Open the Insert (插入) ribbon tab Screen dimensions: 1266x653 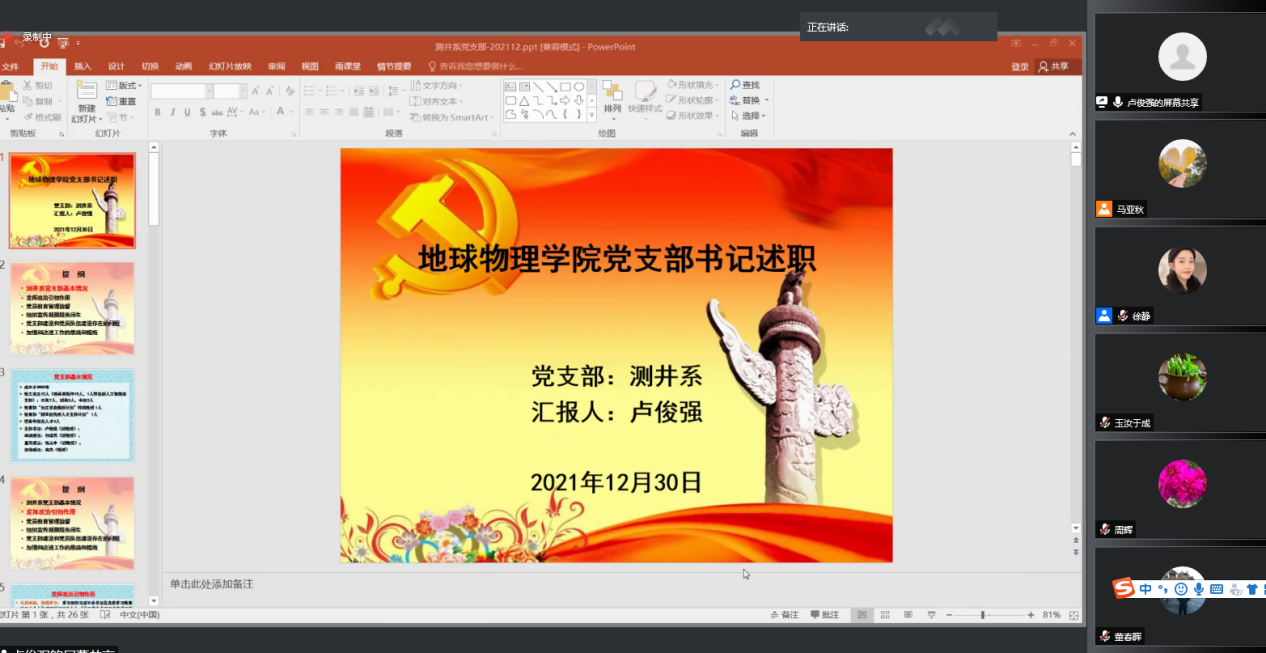coord(83,67)
